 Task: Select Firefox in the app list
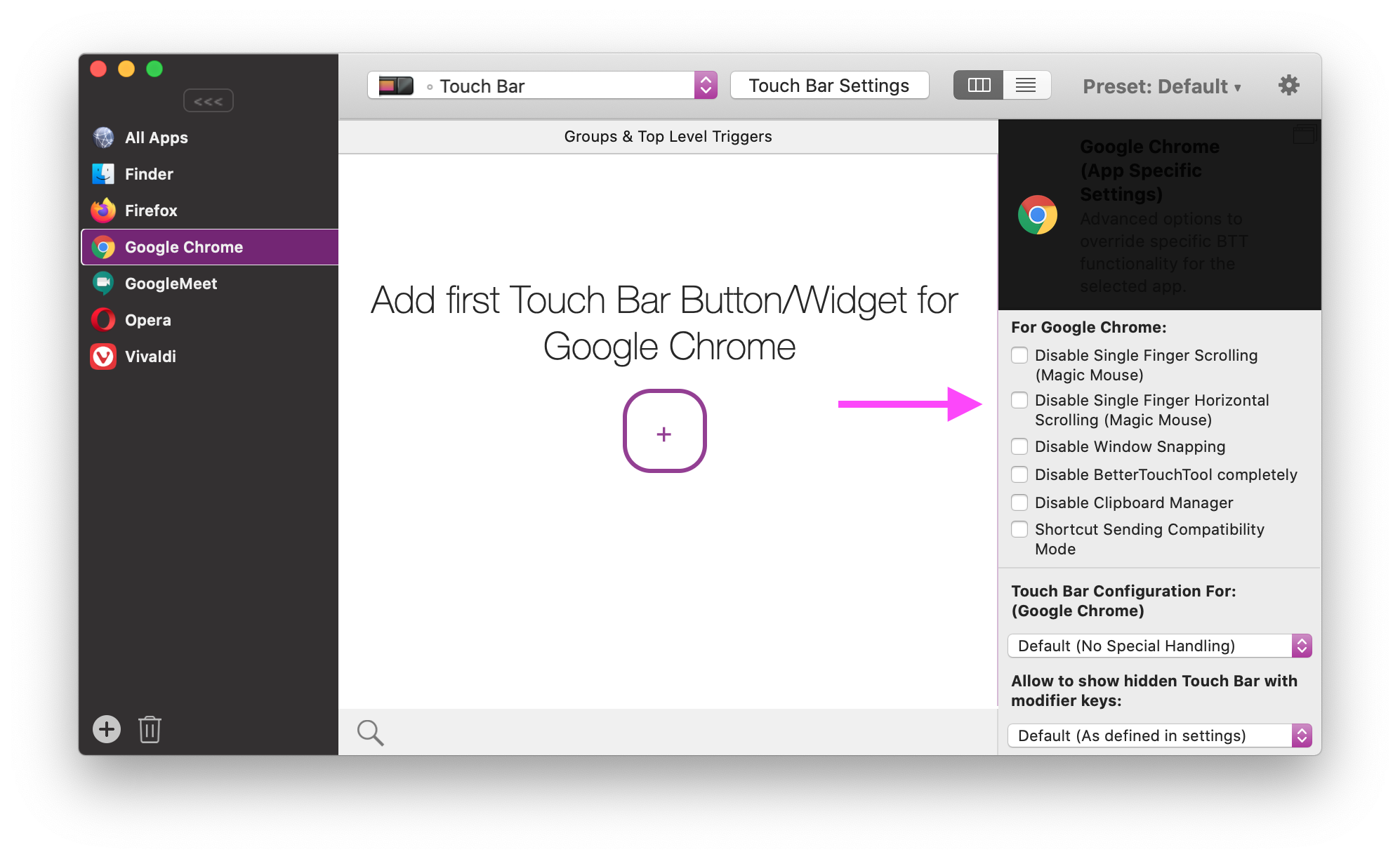pos(209,211)
